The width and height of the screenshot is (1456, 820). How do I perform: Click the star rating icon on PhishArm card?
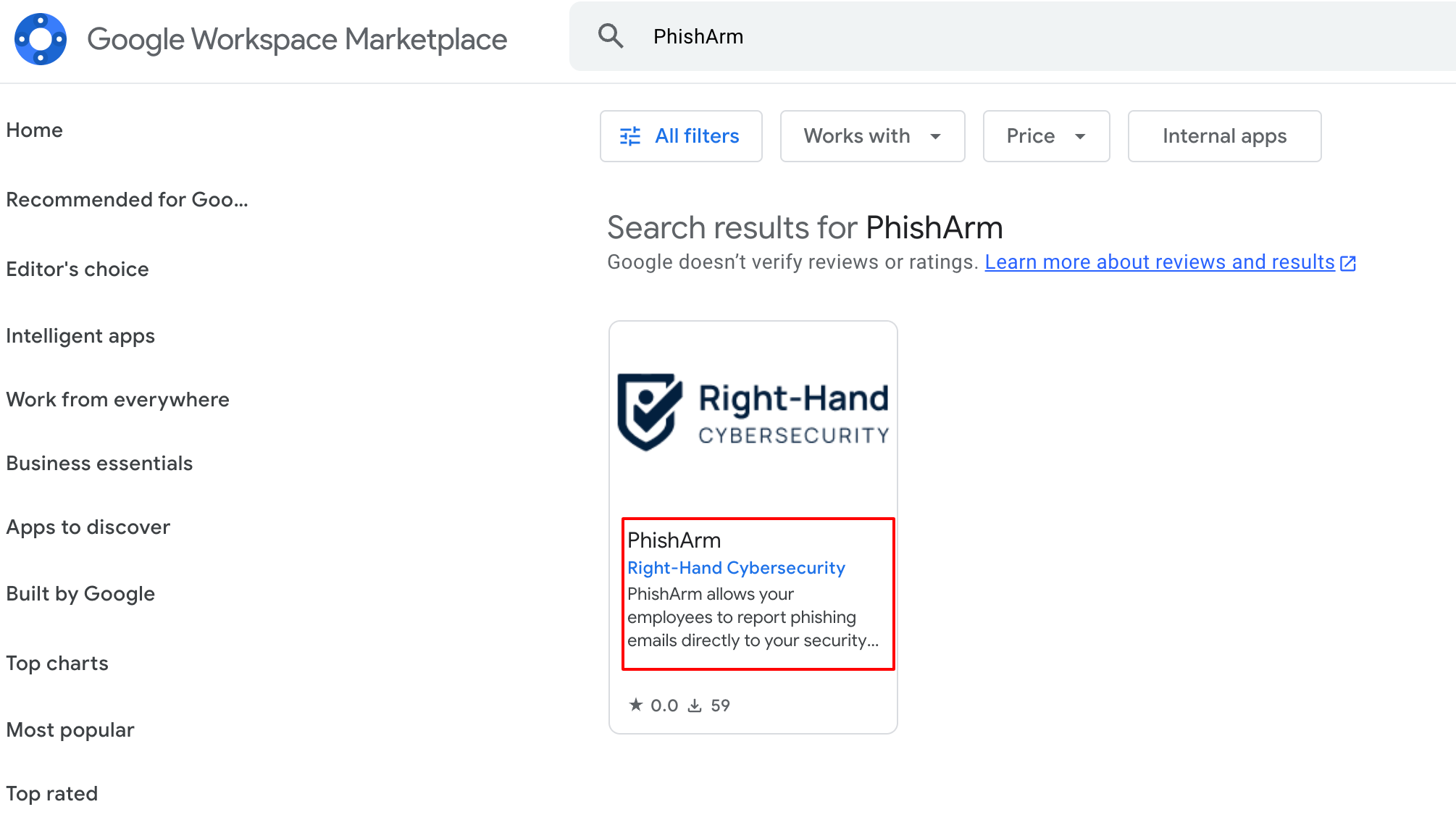click(x=636, y=705)
